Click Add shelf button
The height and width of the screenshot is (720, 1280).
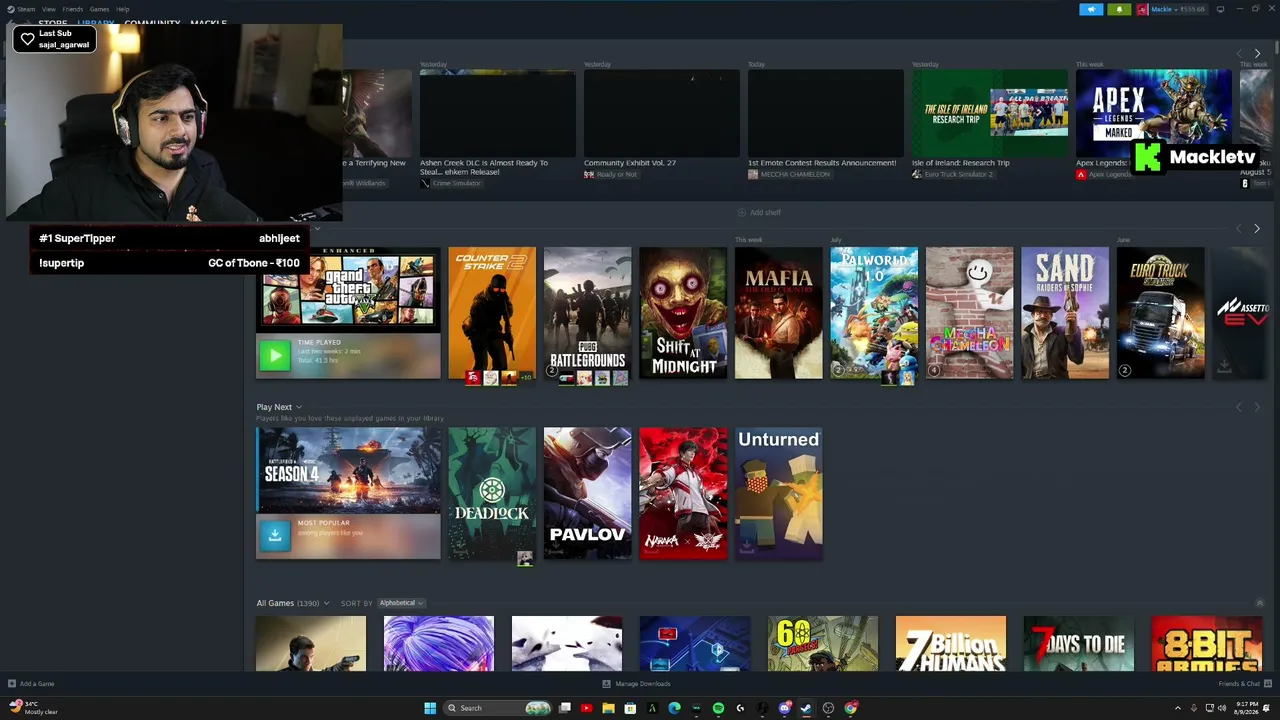(759, 212)
